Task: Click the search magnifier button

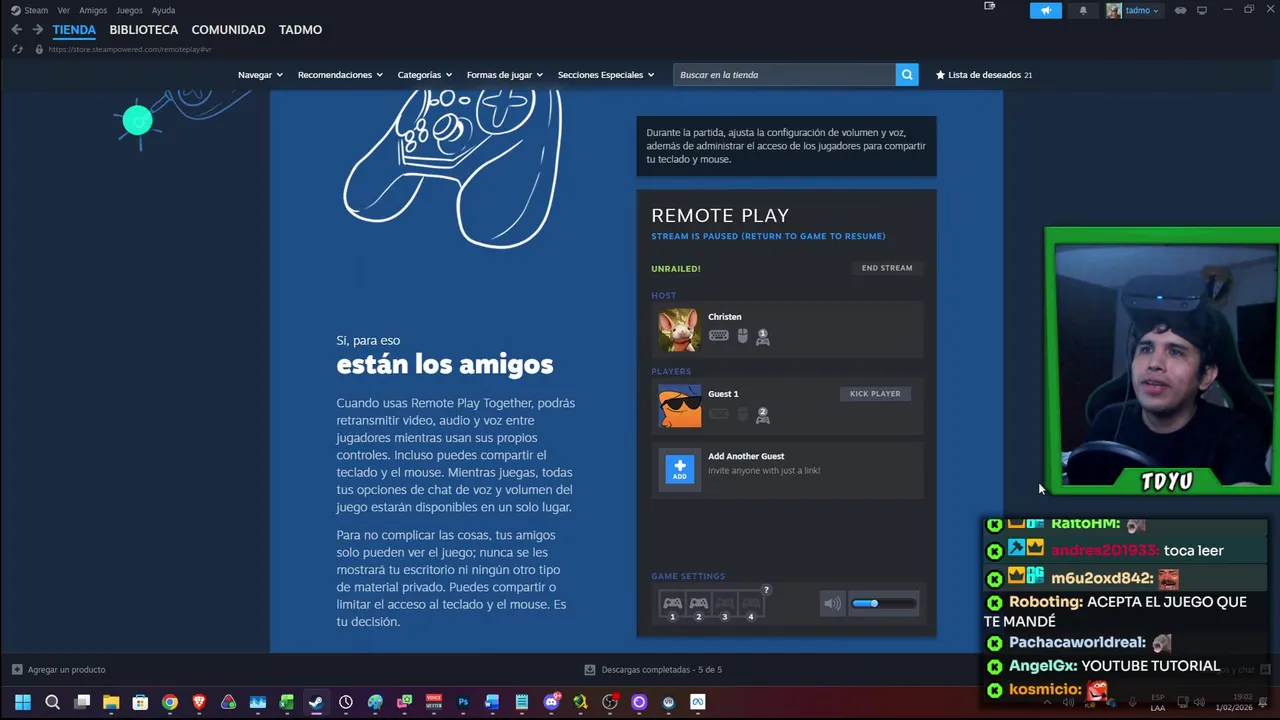Action: pyautogui.click(x=907, y=75)
